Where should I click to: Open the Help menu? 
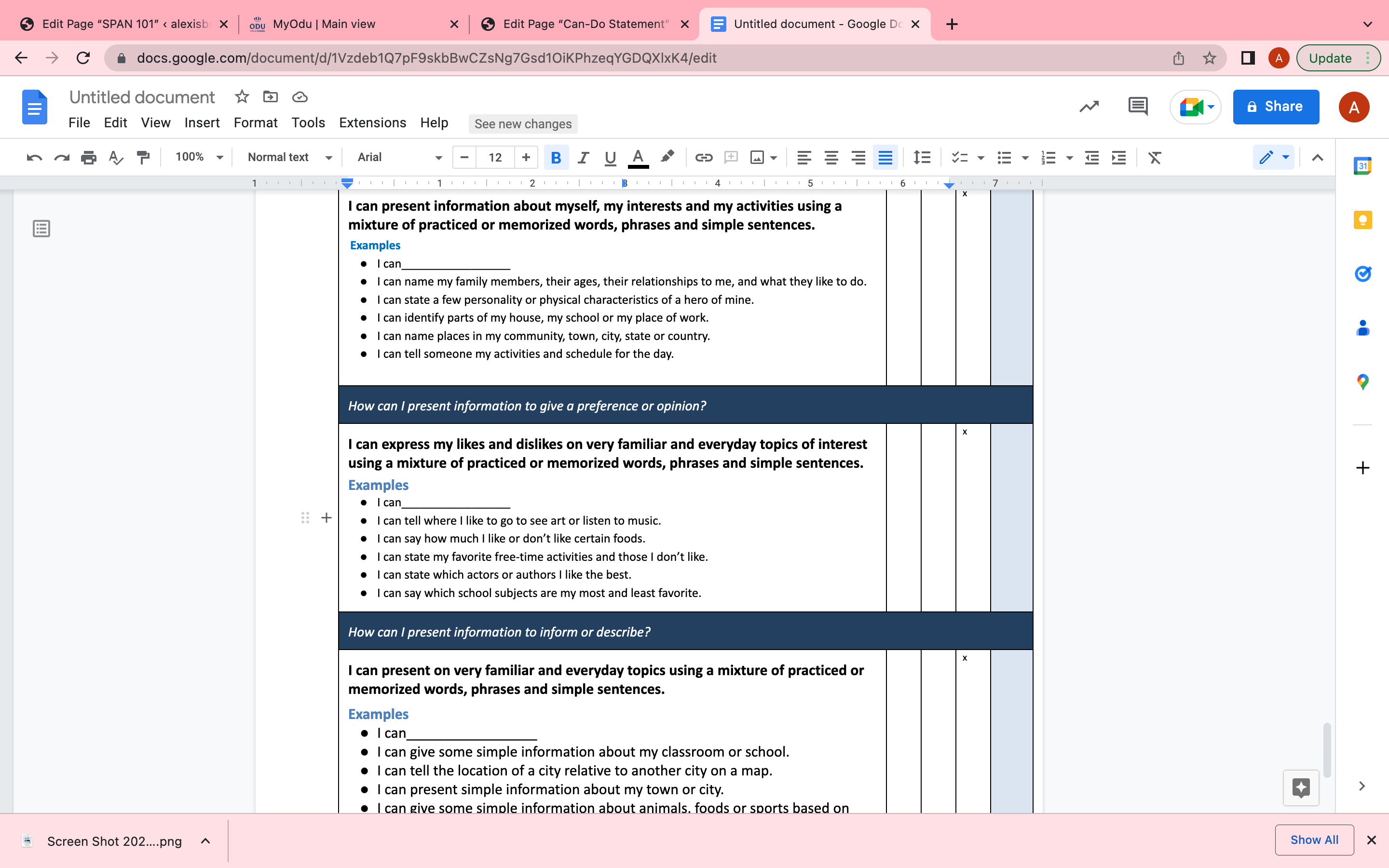[x=434, y=123]
